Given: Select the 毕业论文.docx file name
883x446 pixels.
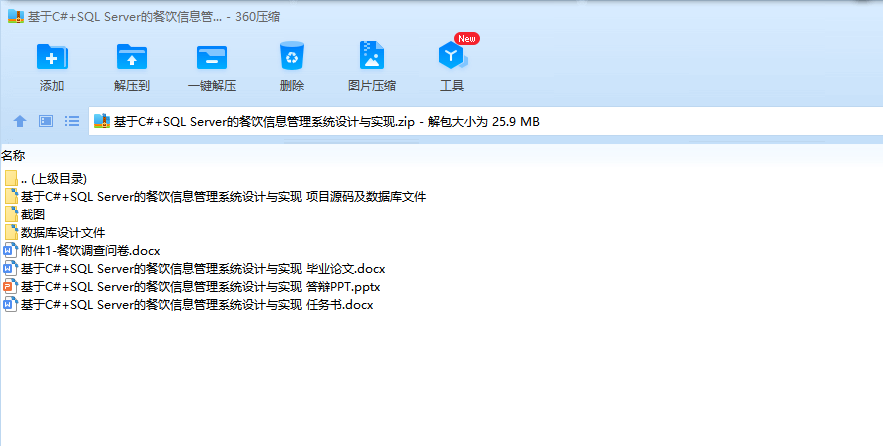Looking at the screenshot, I should [x=203, y=269].
